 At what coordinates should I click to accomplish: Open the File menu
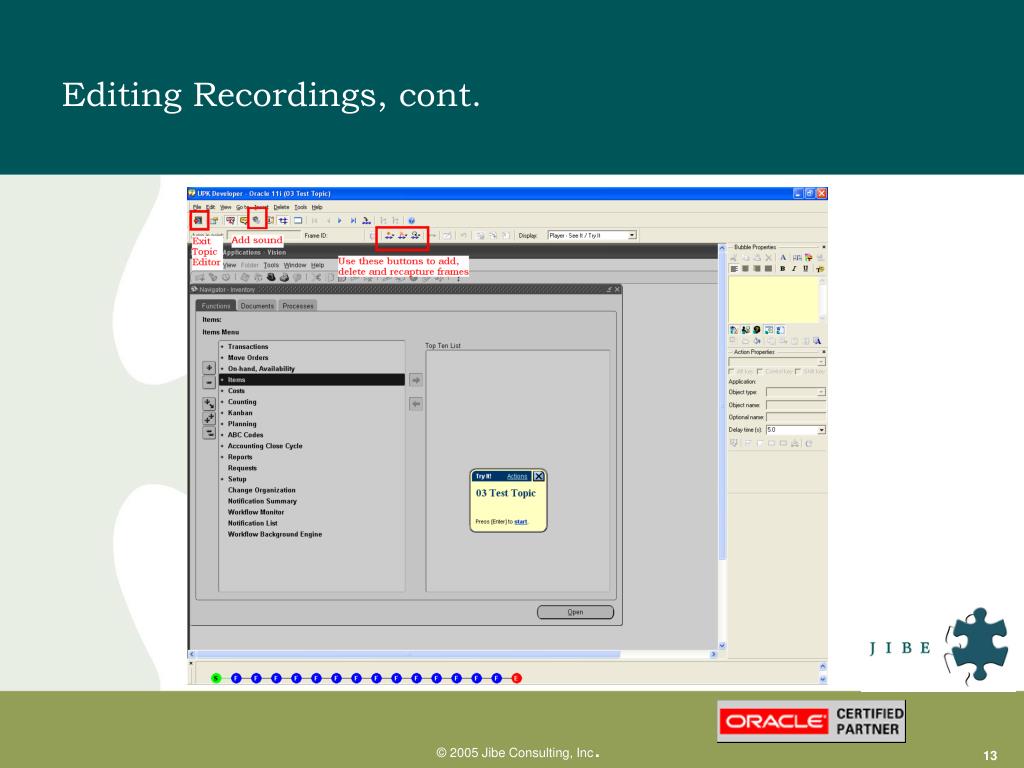click(197, 207)
